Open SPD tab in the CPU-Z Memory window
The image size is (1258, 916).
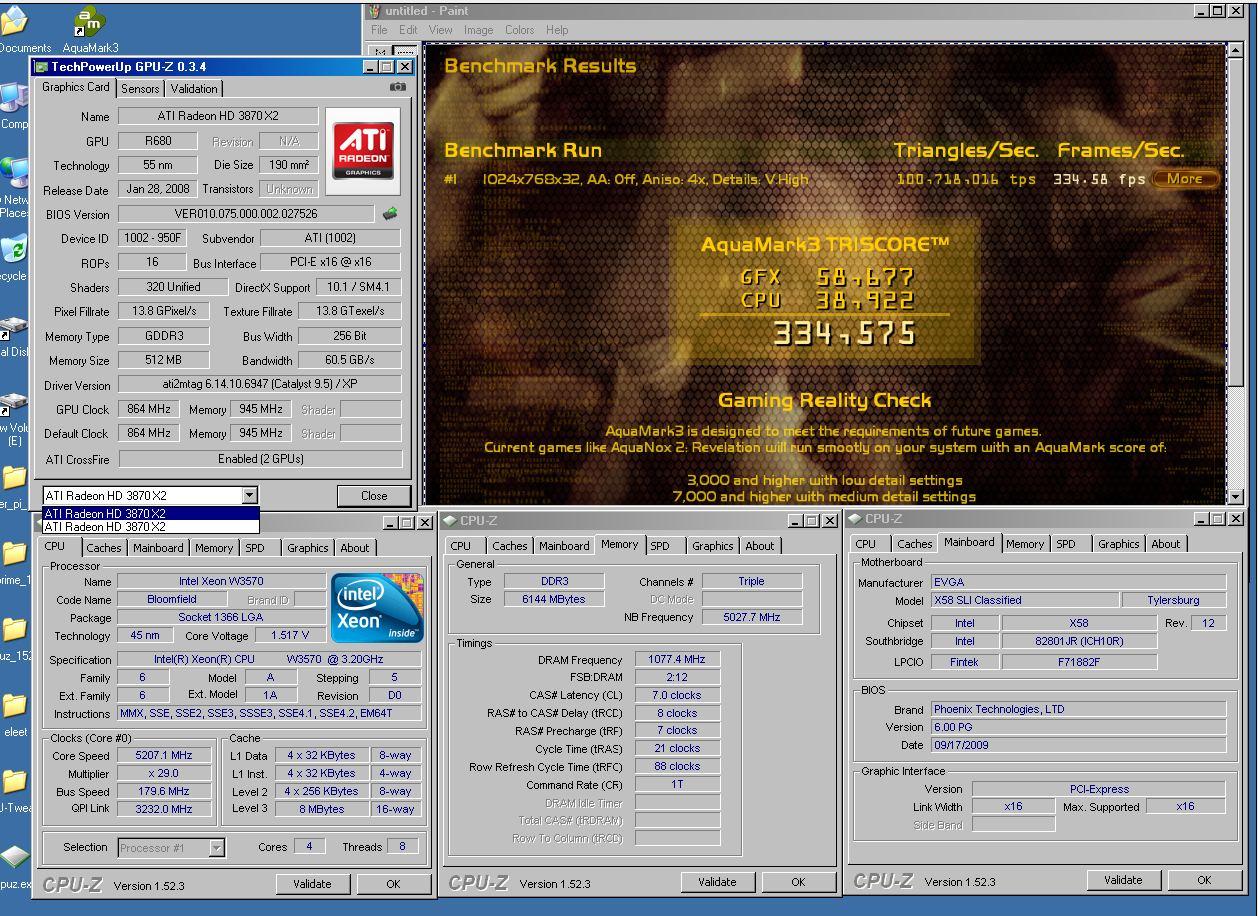(x=660, y=546)
